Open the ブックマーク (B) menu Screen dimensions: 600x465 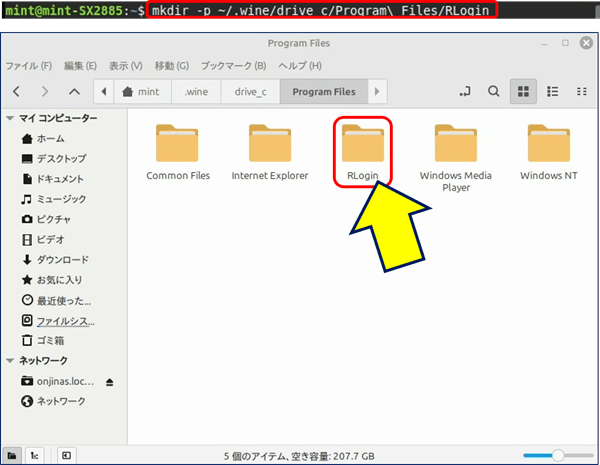click(x=233, y=66)
